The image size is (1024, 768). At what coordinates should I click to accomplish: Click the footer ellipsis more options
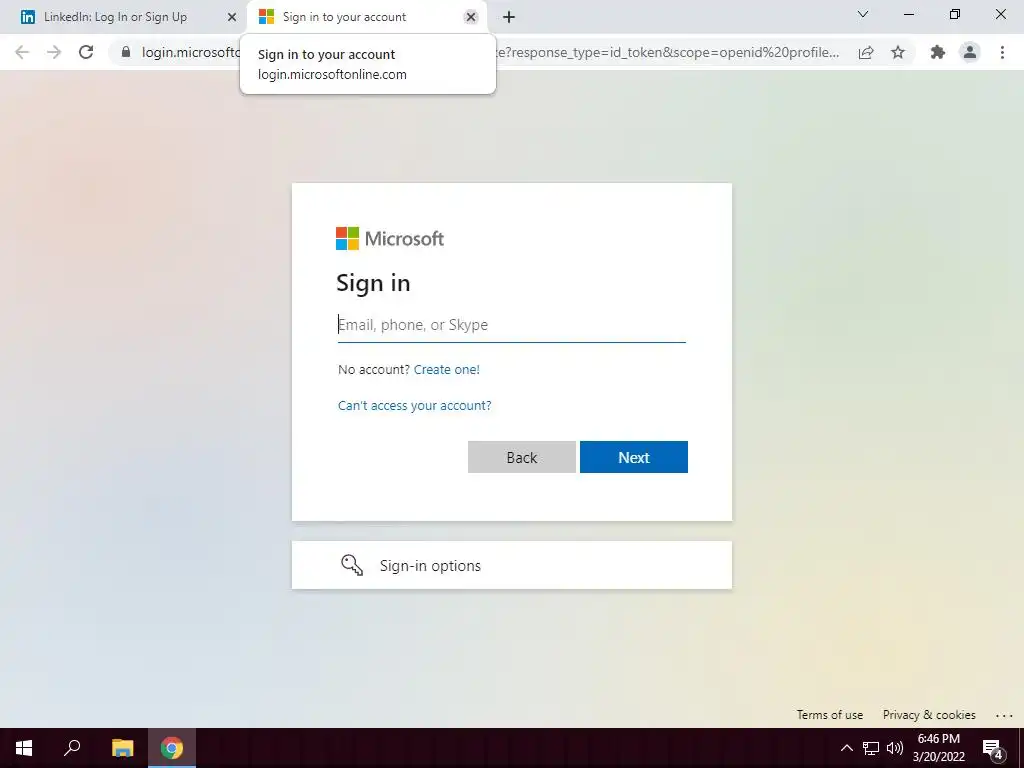click(1004, 715)
